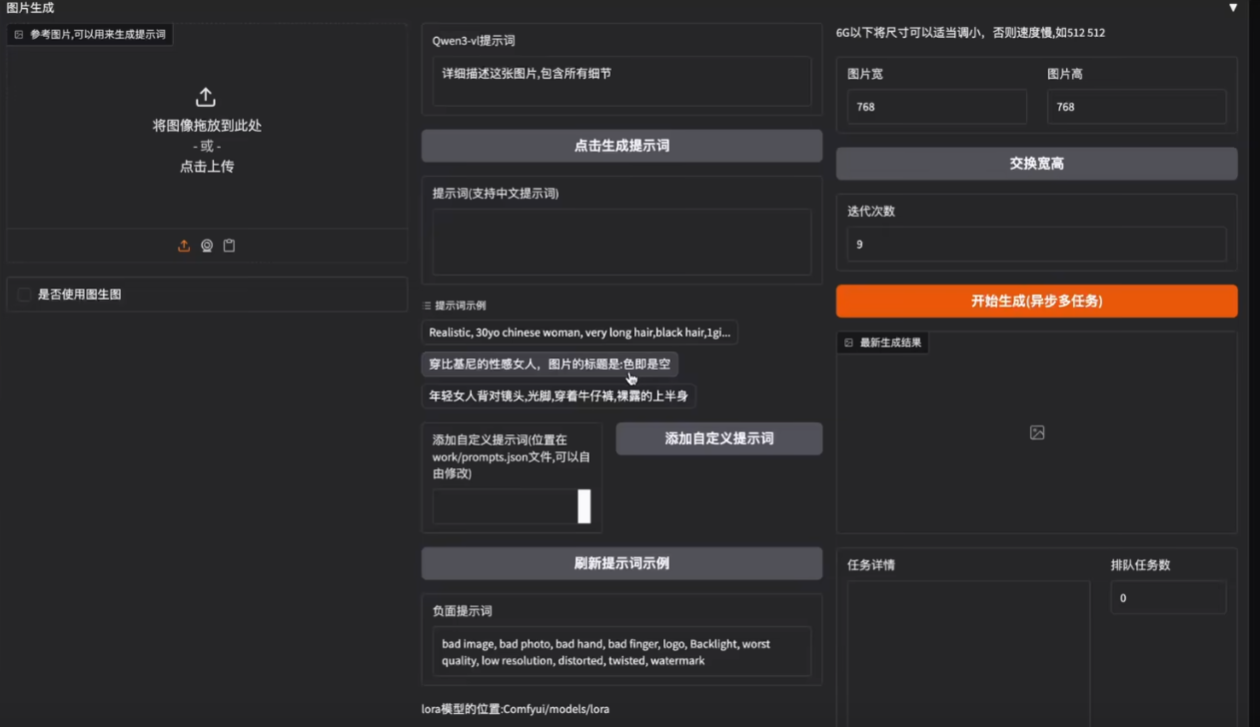The height and width of the screenshot is (727, 1260).
Task: Click 交换宽高 to swap width and height
Action: pos(1036,163)
